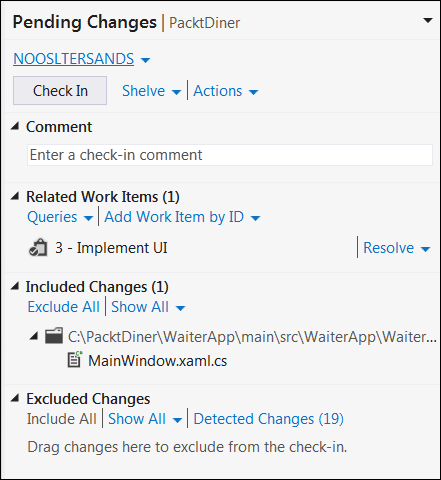Collapse the Excluded Changes section
The width and height of the screenshot is (441, 480).
pos(15,398)
